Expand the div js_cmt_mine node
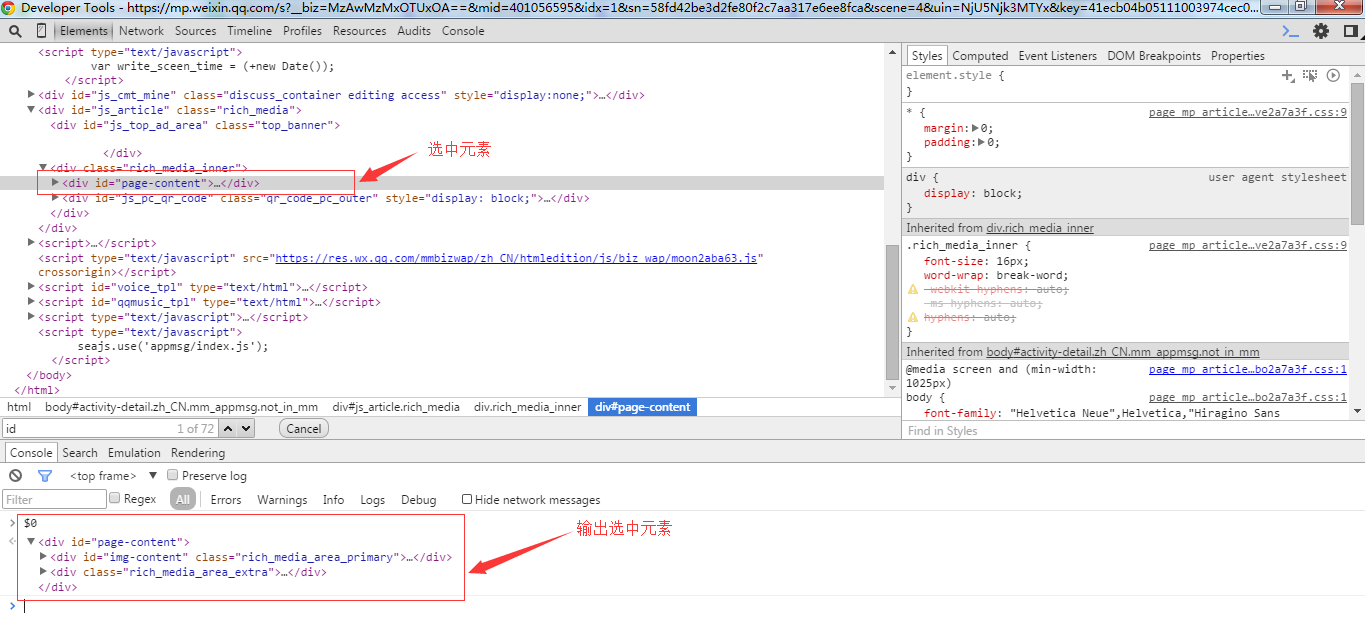This screenshot has width=1365, height=620. click(31, 95)
